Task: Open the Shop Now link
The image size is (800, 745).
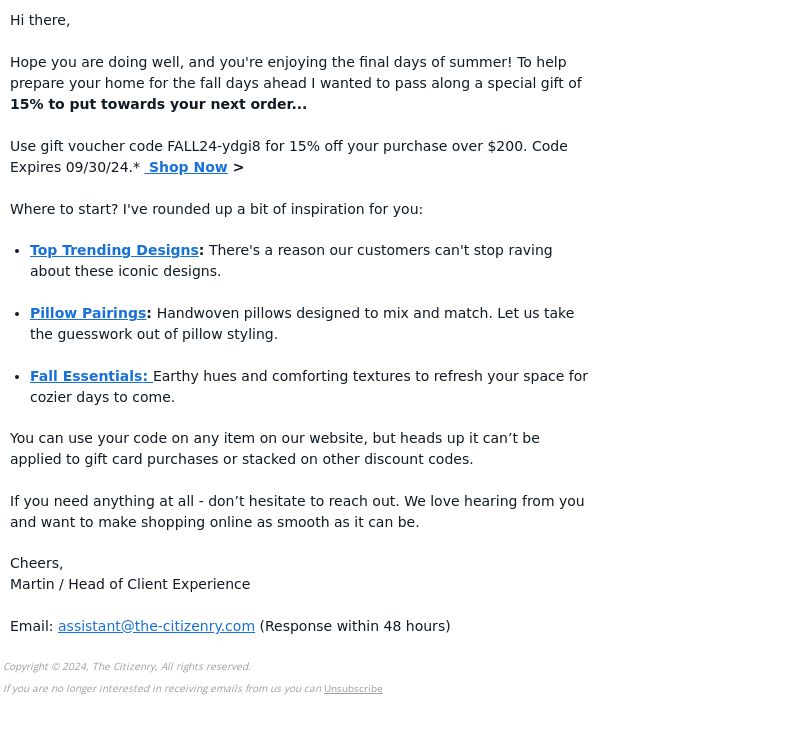Action: pos(186,167)
